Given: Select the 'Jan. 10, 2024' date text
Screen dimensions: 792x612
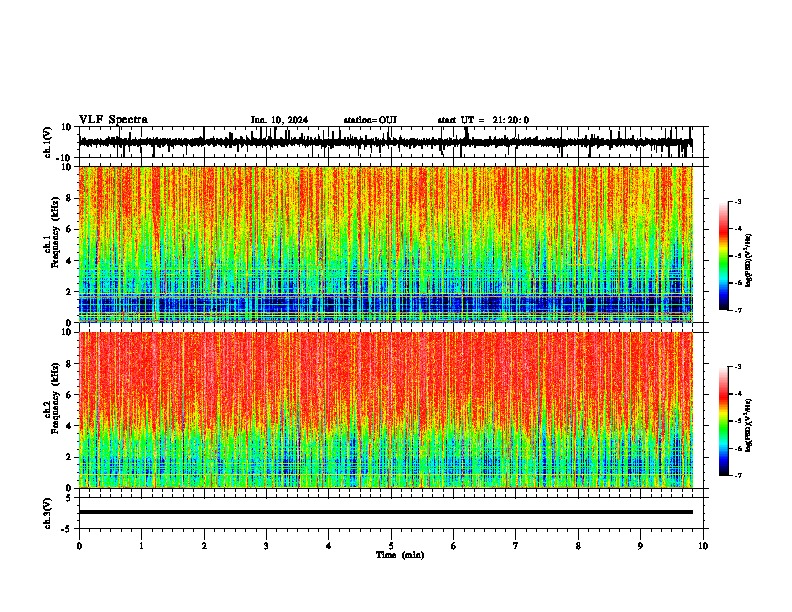Looking at the screenshot, I should tap(279, 120).
